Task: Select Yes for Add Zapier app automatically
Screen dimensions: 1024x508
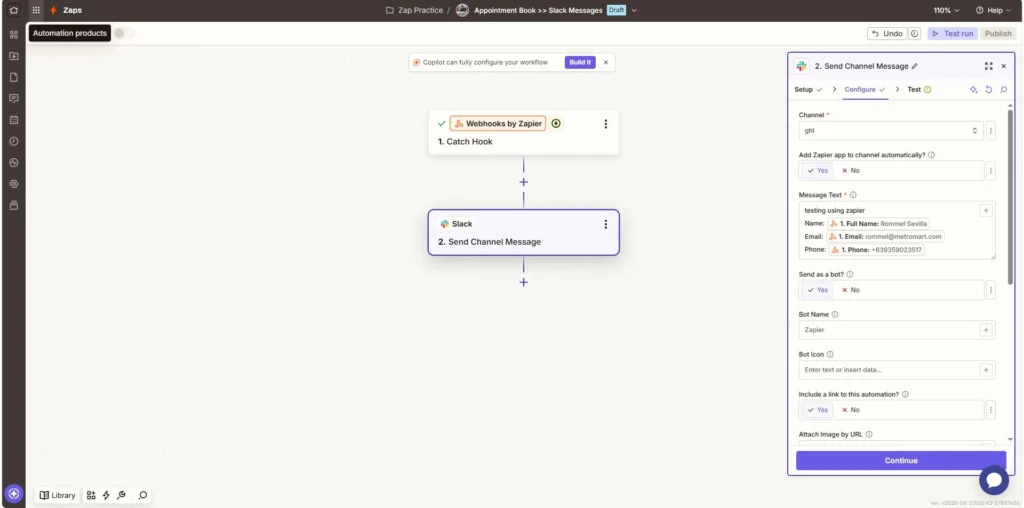Action: (x=818, y=170)
